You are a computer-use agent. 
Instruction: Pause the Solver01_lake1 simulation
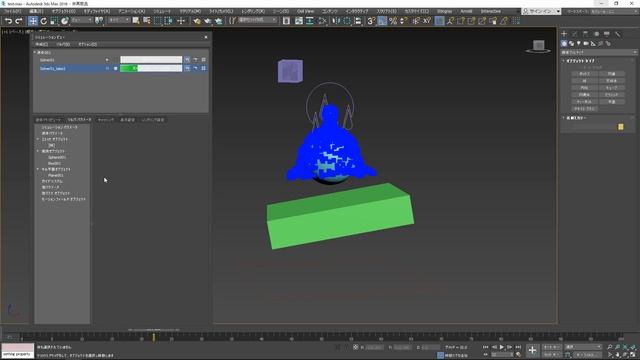point(108,68)
